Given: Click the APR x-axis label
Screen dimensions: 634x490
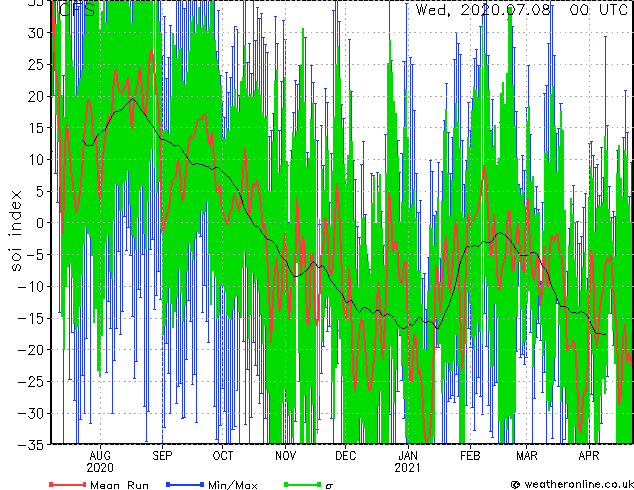Looking at the screenshot, I should [x=589, y=456].
